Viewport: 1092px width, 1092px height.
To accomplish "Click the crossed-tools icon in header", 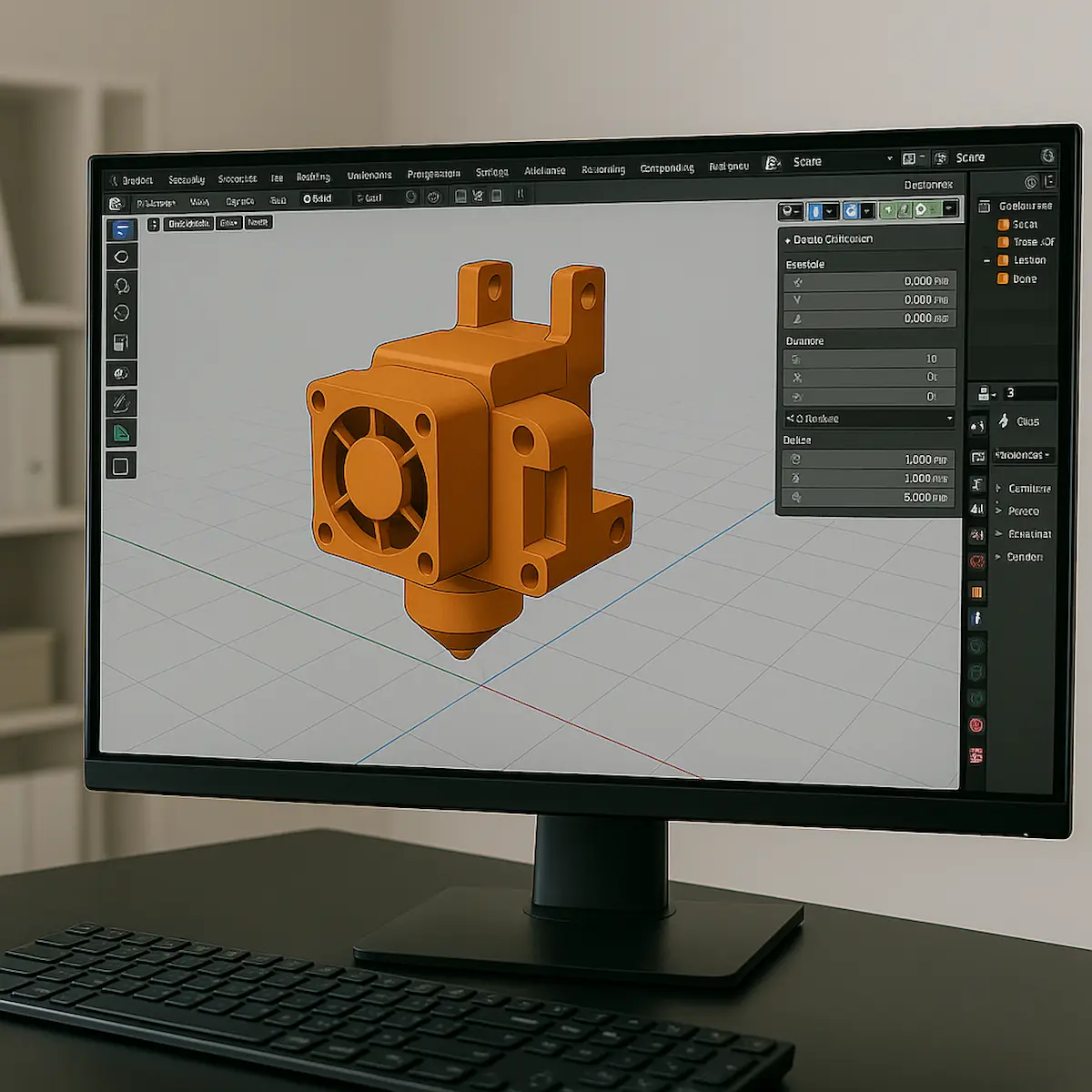I will tap(478, 196).
